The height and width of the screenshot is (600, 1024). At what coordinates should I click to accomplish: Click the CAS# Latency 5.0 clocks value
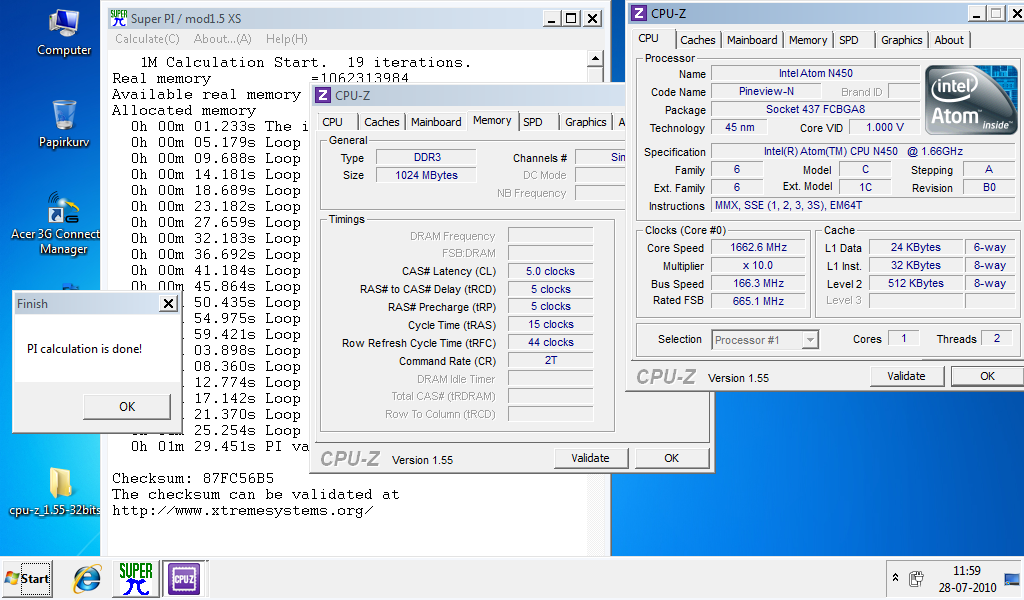pyautogui.click(x=551, y=271)
